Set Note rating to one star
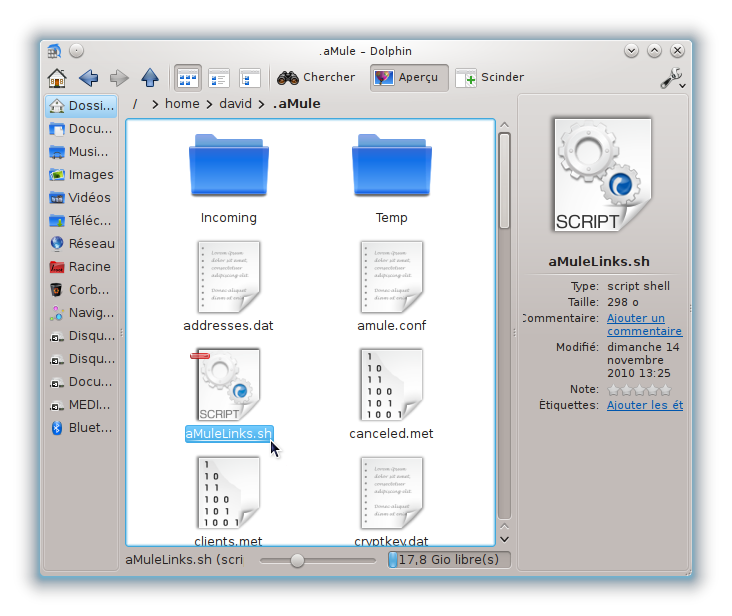 (613, 390)
